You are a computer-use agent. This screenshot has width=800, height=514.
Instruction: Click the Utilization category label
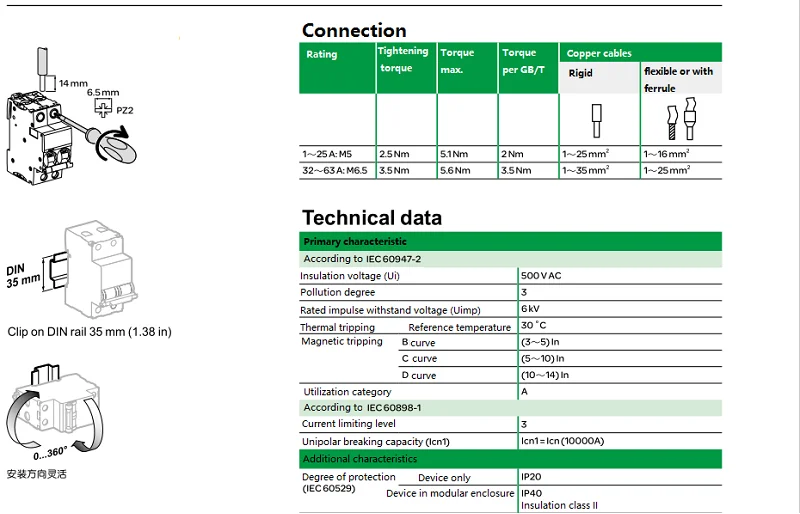(347, 392)
